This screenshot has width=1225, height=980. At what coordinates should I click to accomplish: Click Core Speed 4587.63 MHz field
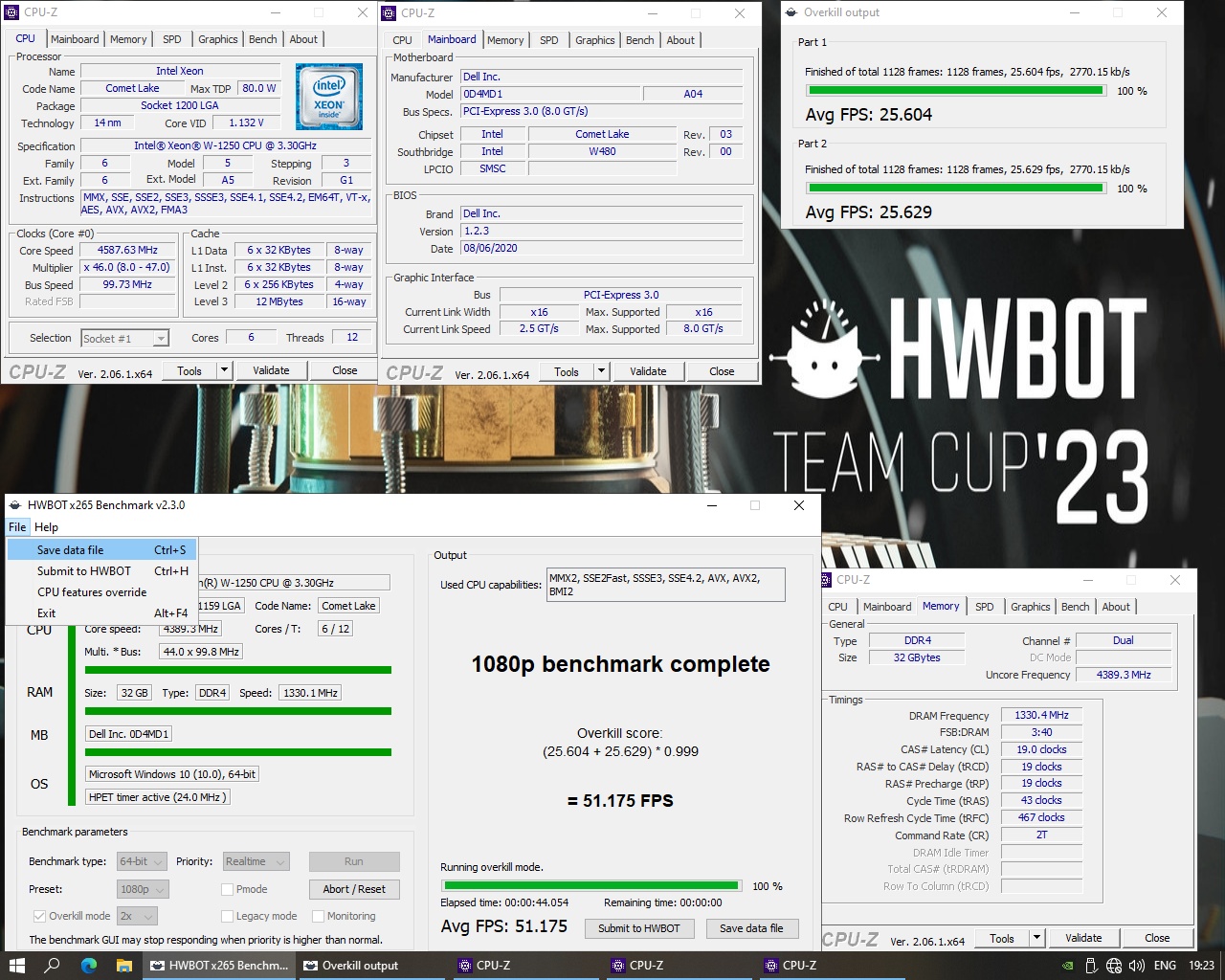[x=127, y=250]
